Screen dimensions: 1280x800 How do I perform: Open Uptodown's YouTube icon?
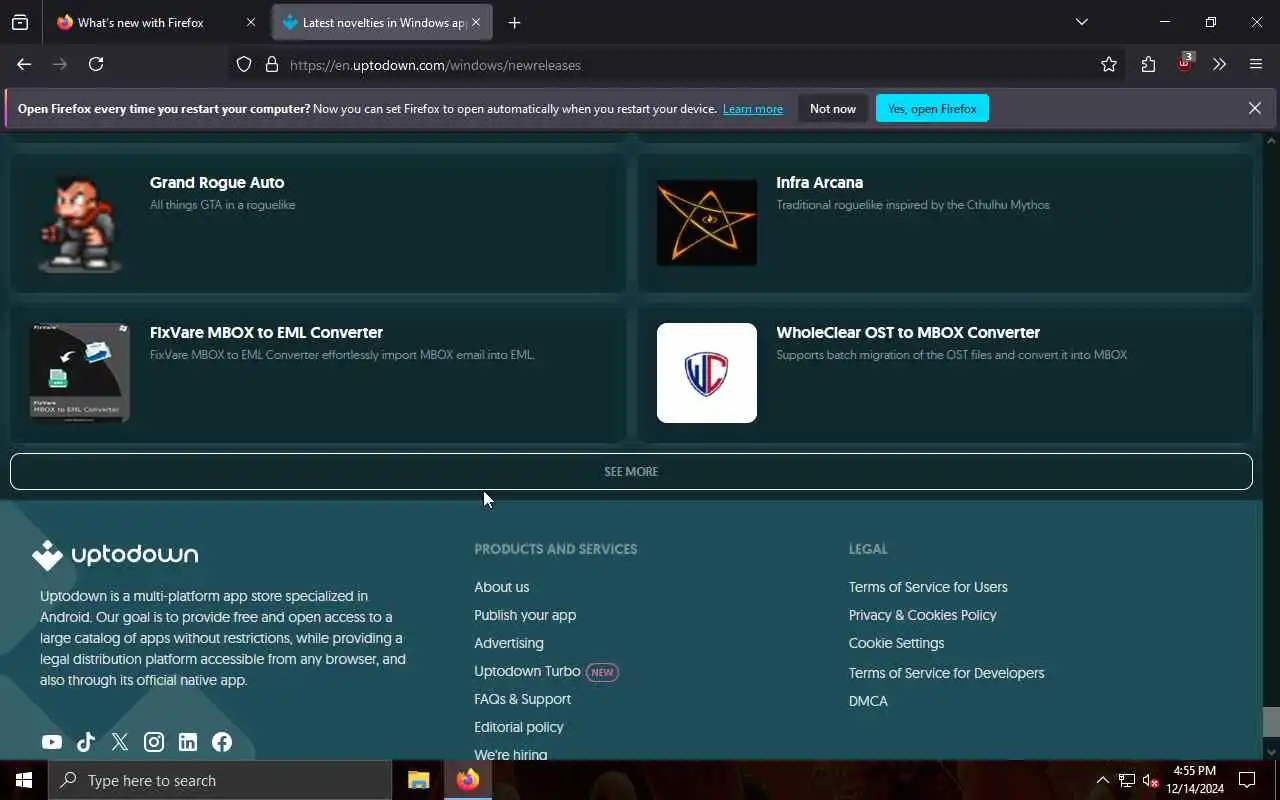tap(52, 742)
